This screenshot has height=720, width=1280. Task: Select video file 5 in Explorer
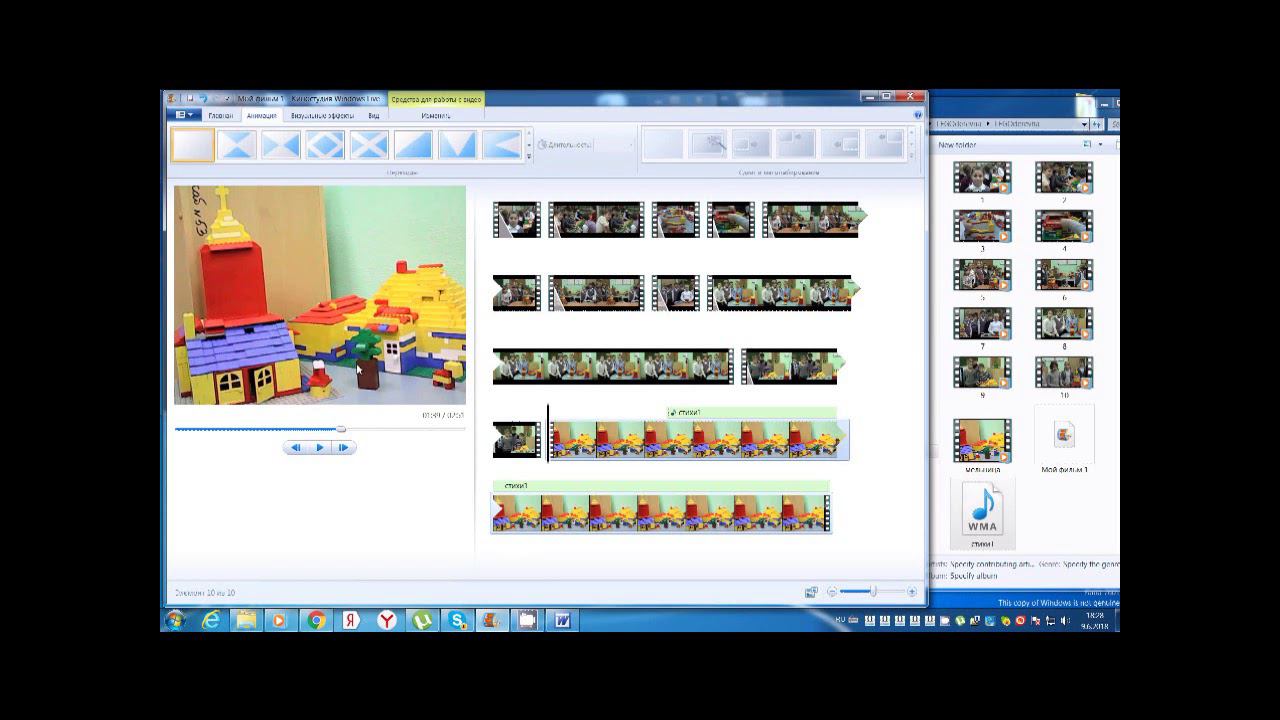(x=982, y=276)
